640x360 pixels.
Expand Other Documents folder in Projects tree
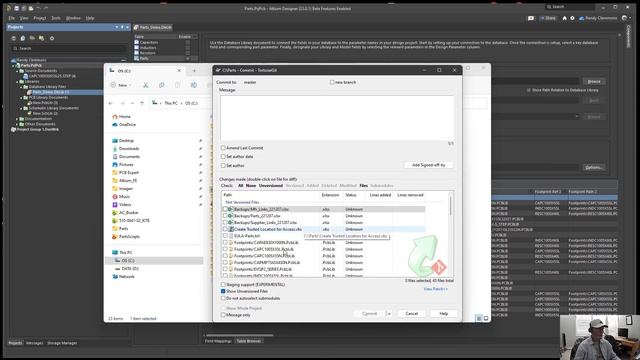(x=17, y=124)
